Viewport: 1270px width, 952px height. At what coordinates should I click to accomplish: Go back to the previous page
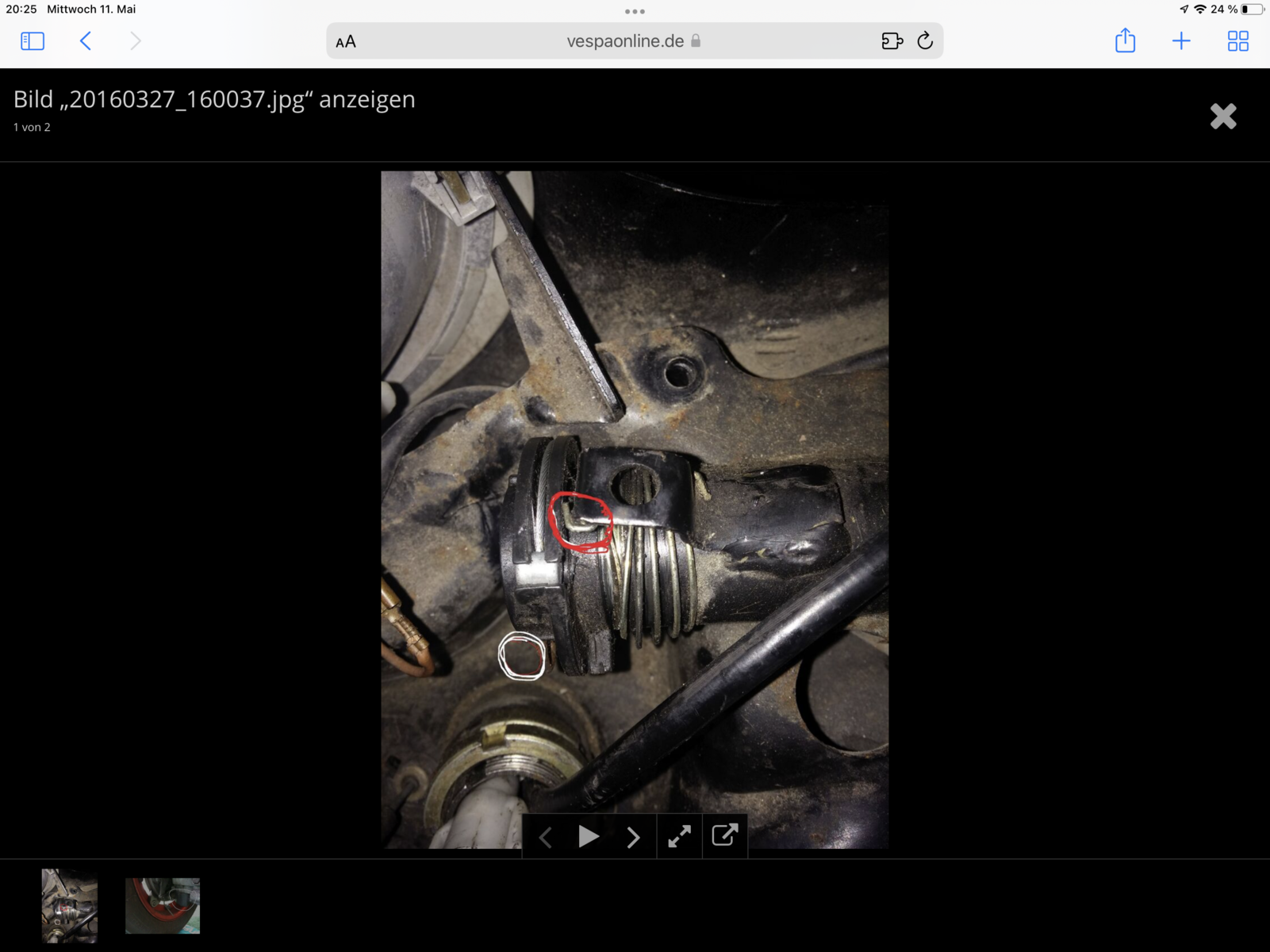[x=86, y=41]
